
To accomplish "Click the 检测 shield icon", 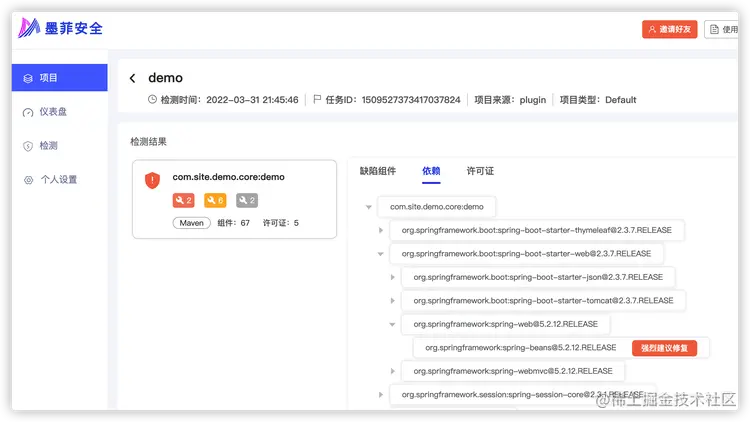I will [x=28, y=146].
